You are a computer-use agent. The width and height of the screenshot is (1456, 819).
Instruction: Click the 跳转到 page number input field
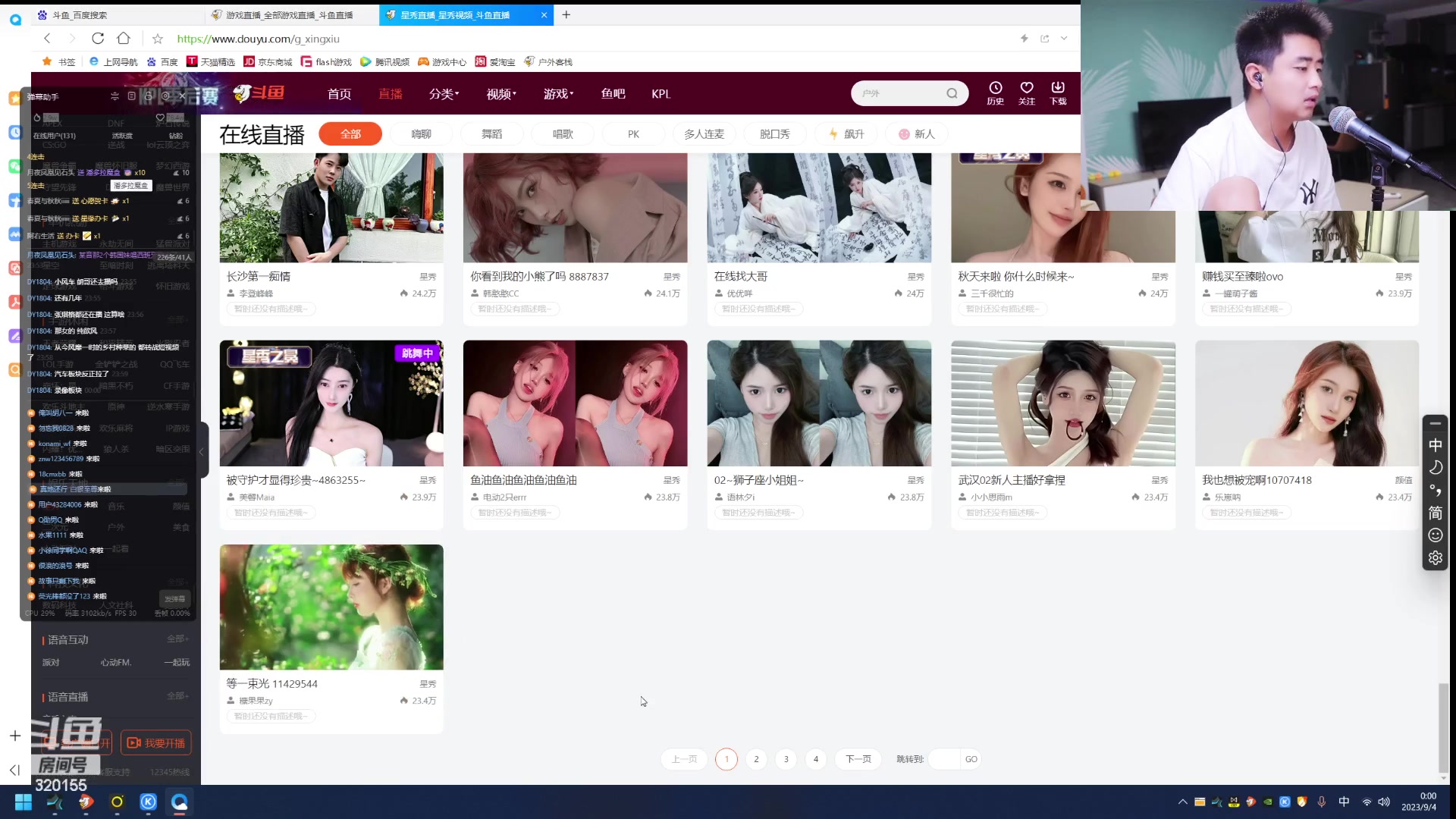point(944,759)
